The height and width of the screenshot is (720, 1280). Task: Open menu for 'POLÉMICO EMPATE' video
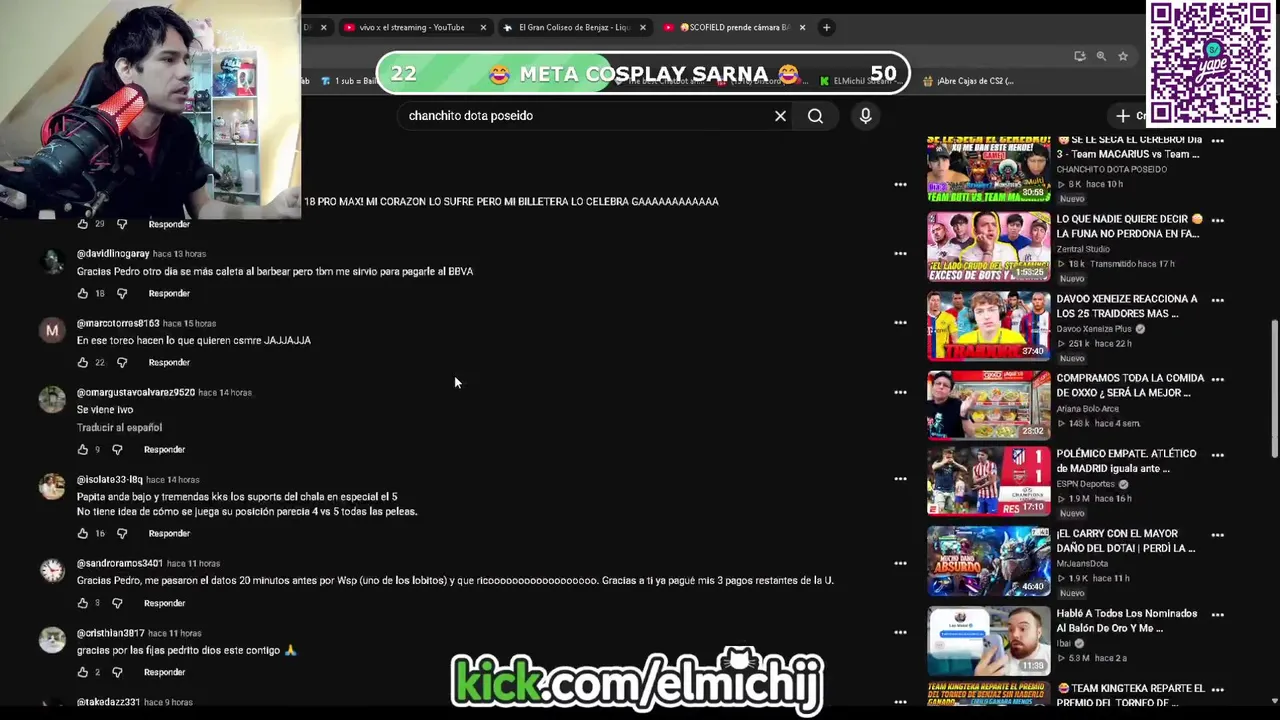1217,455
